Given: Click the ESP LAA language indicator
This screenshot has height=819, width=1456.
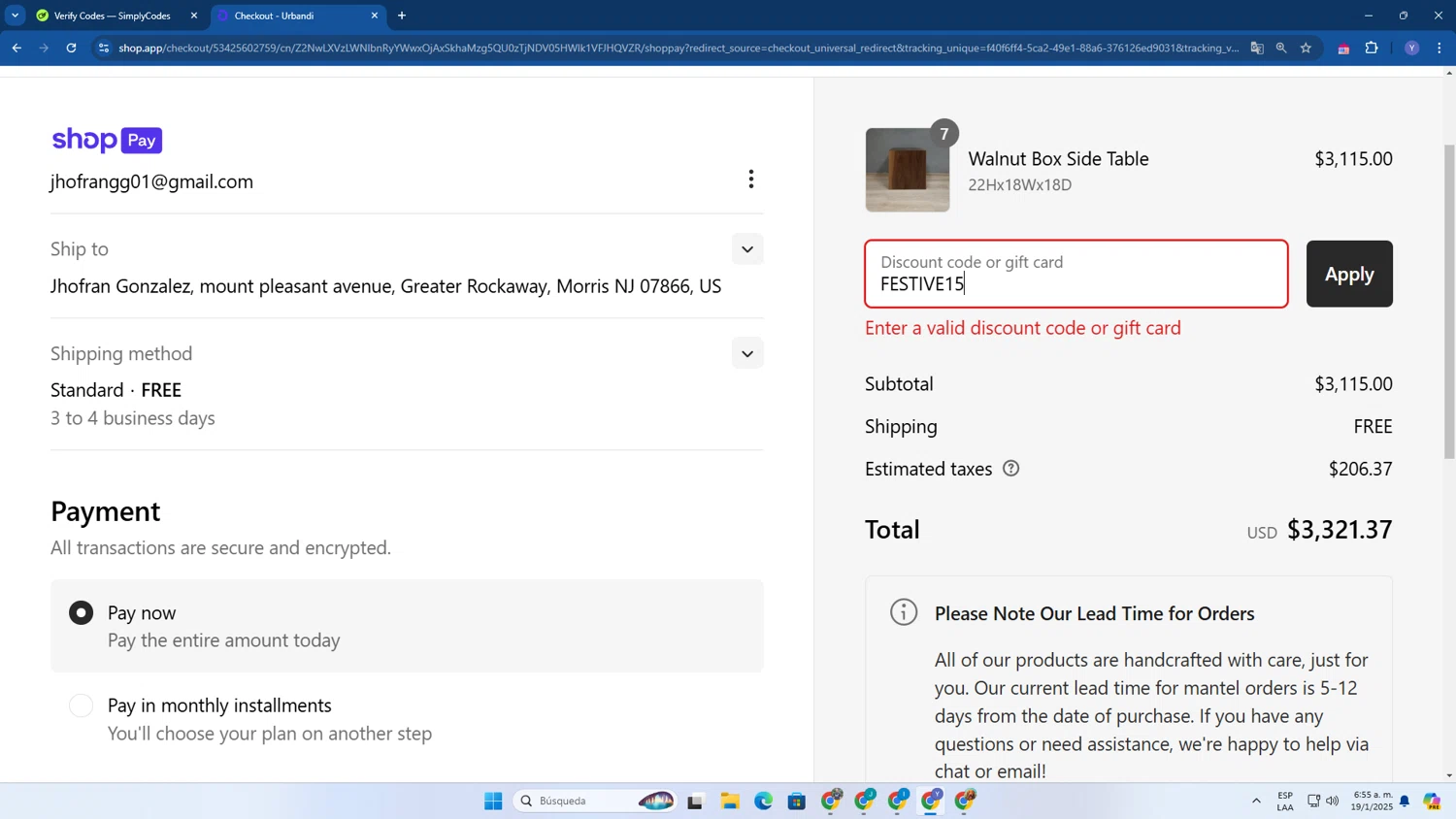Looking at the screenshot, I should tap(1285, 801).
